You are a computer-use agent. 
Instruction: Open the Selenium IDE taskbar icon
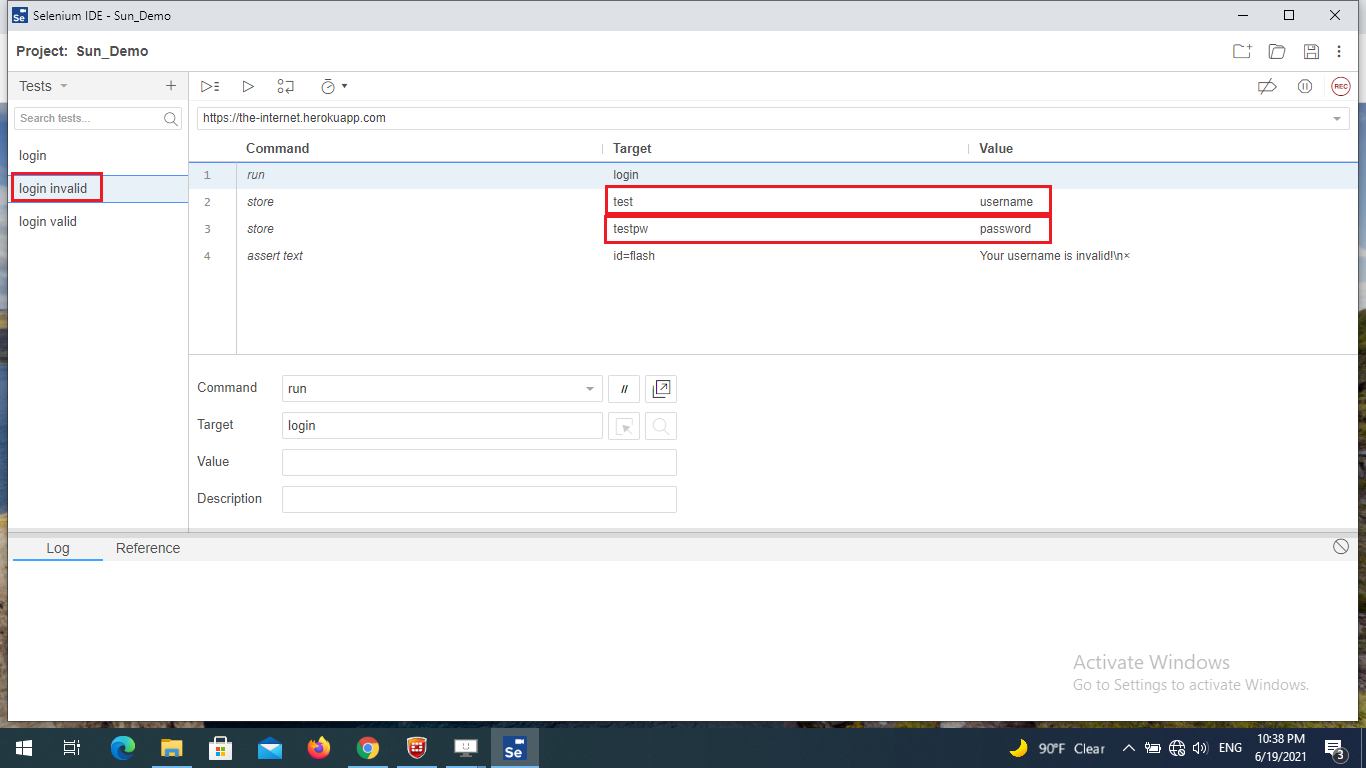515,748
